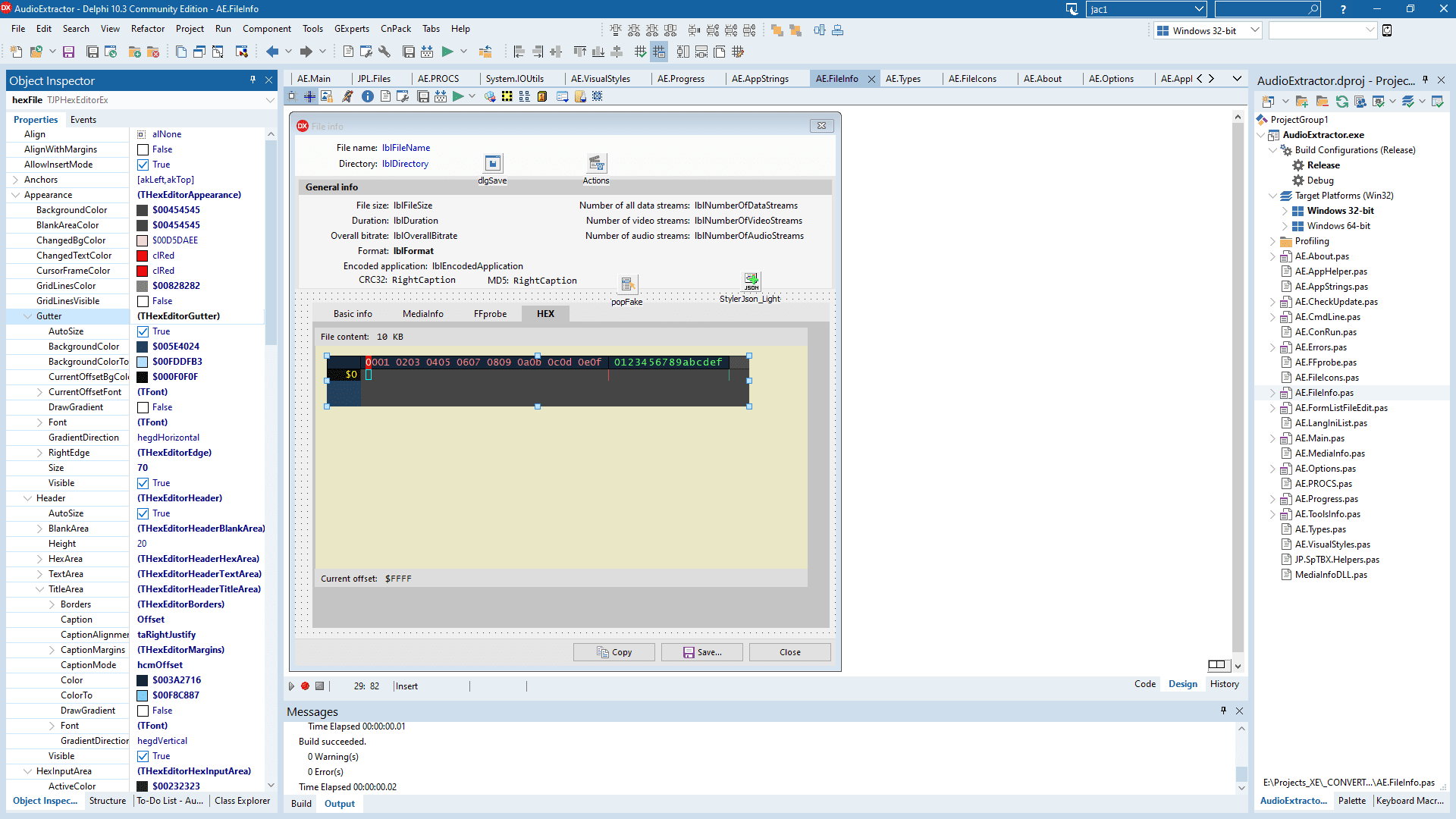Click the Copy button on the form
Image resolution: width=1456 pixels, height=819 pixels.
point(614,652)
